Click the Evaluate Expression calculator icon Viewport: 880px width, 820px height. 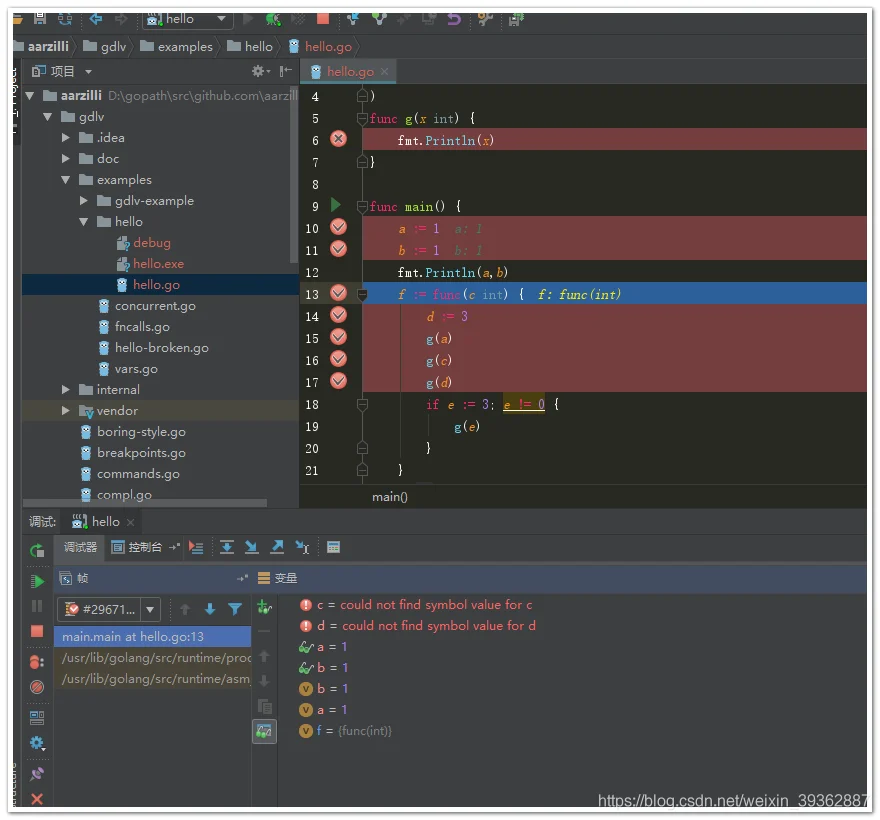coord(333,547)
